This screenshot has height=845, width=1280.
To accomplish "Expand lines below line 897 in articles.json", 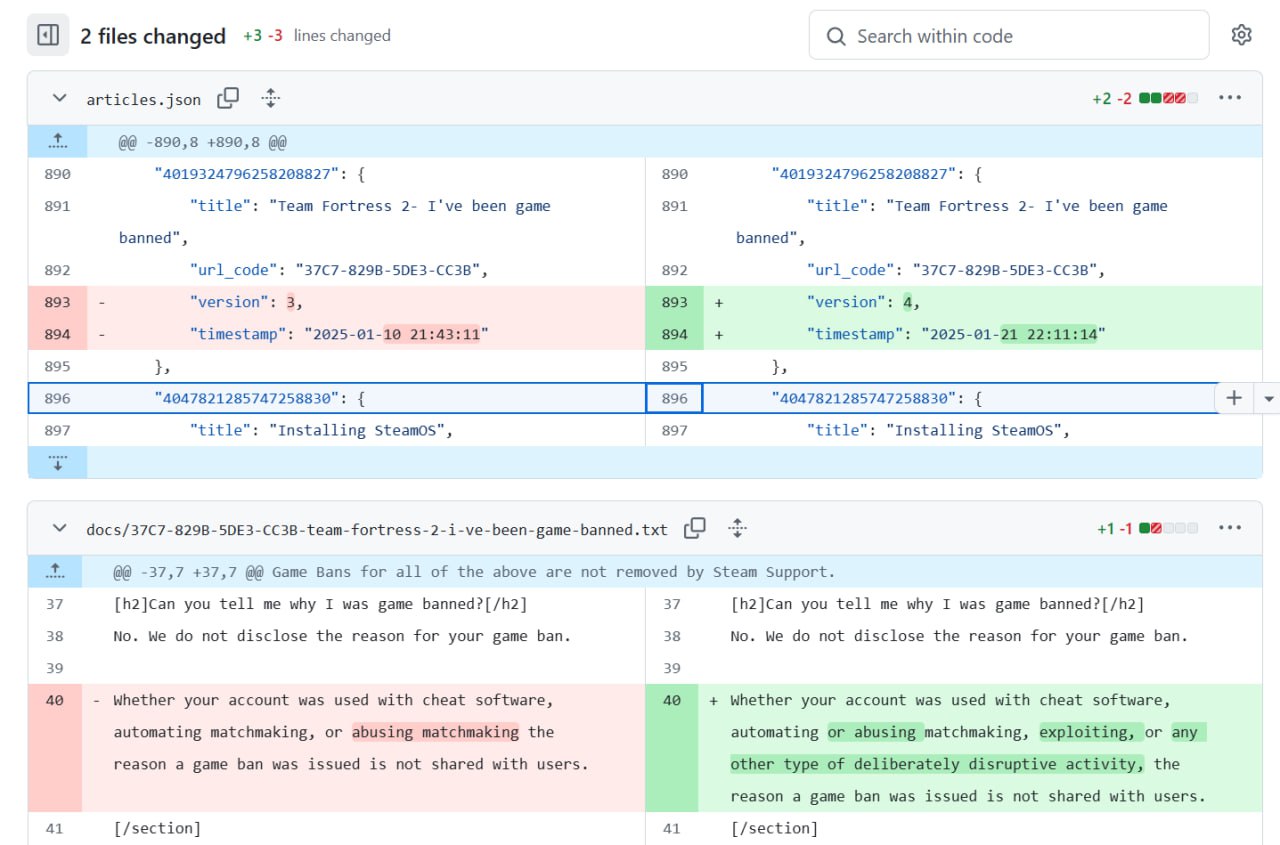I will coord(57,462).
